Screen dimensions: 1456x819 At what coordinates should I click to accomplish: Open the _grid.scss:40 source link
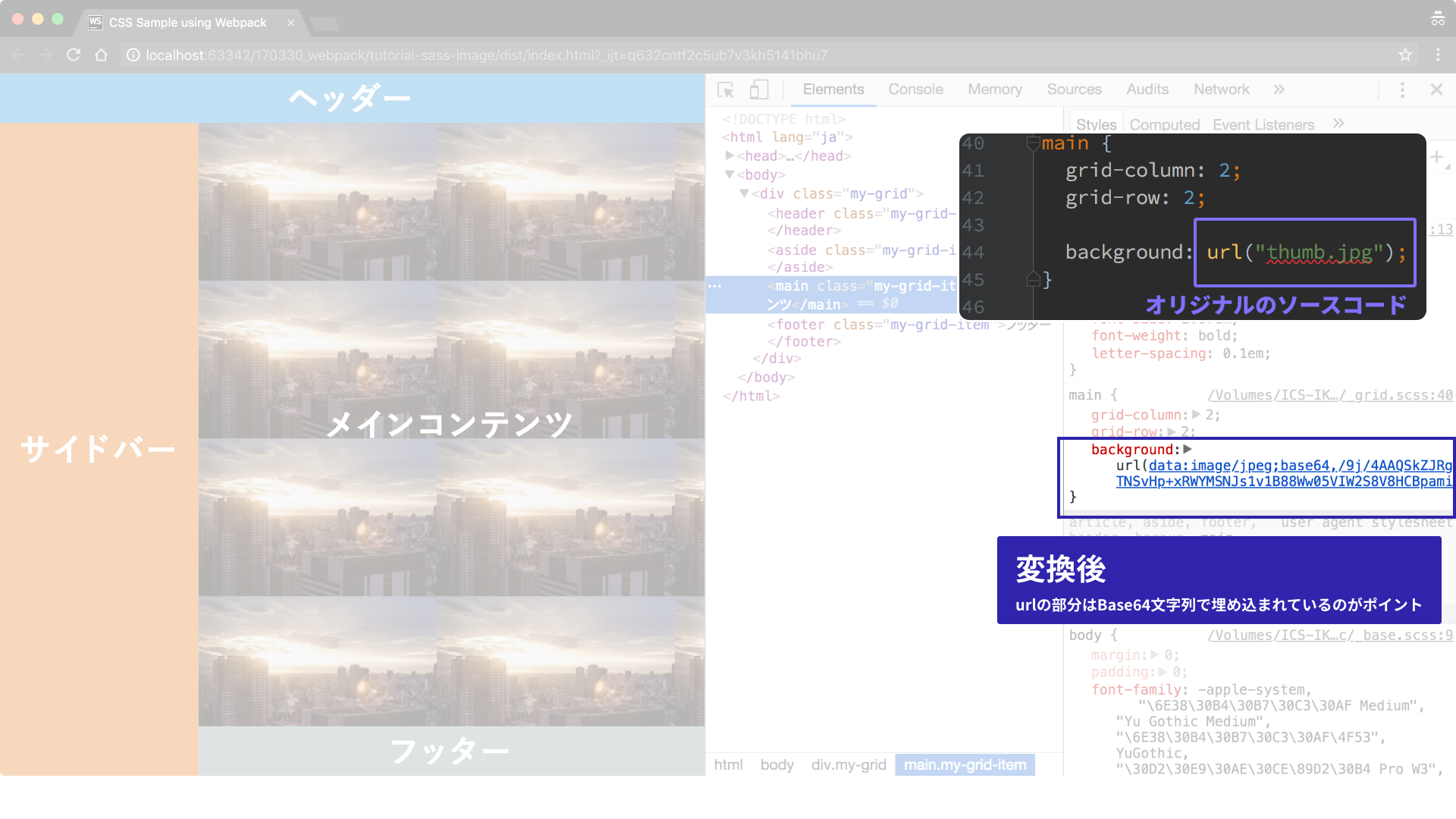[1329, 395]
